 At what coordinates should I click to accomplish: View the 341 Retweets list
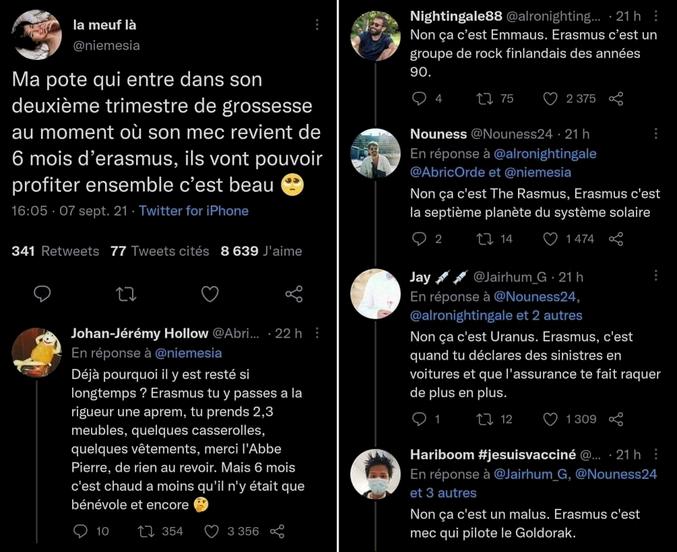pyautogui.click(x=55, y=251)
